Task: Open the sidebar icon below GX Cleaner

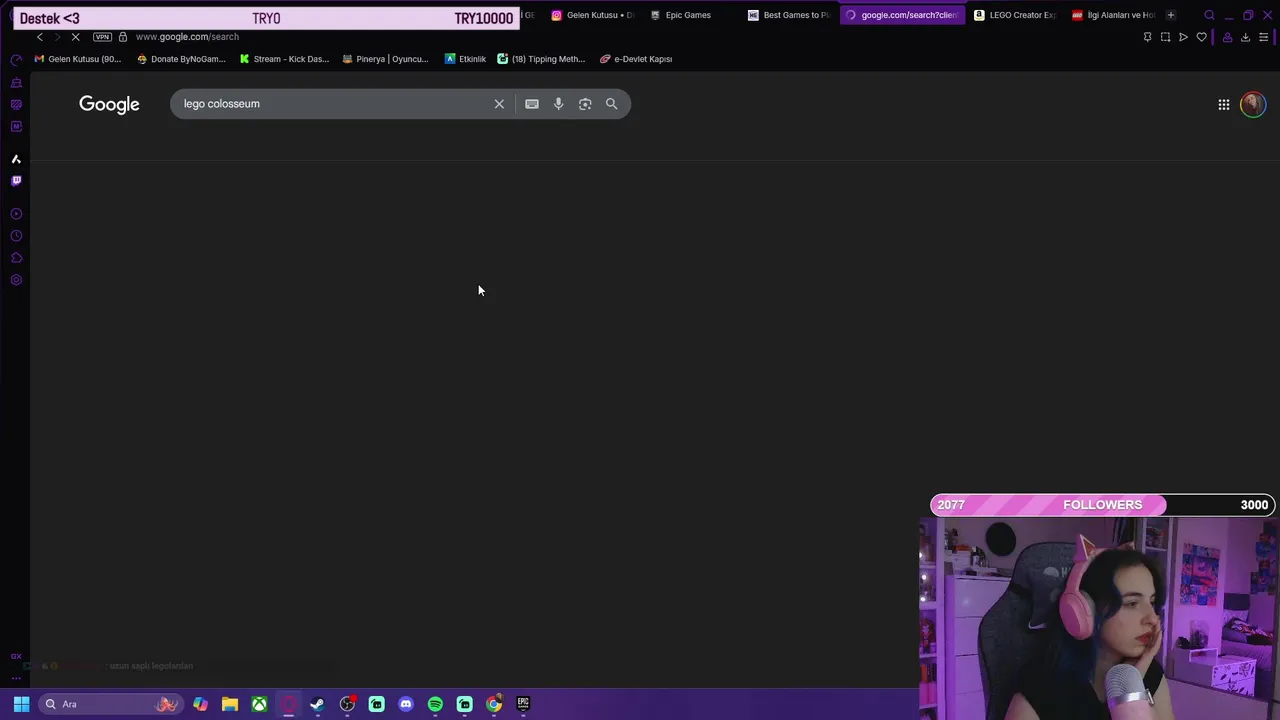Action: [x=16, y=105]
